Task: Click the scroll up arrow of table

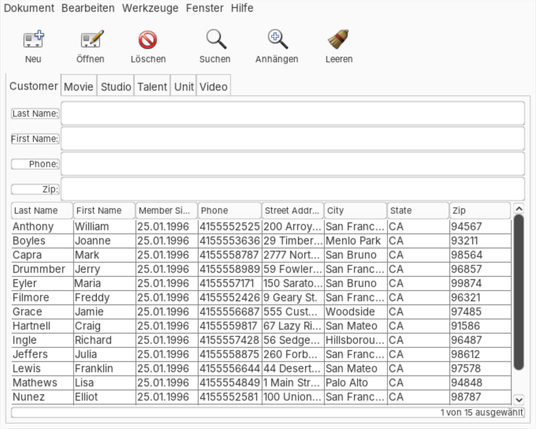Action: click(519, 208)
